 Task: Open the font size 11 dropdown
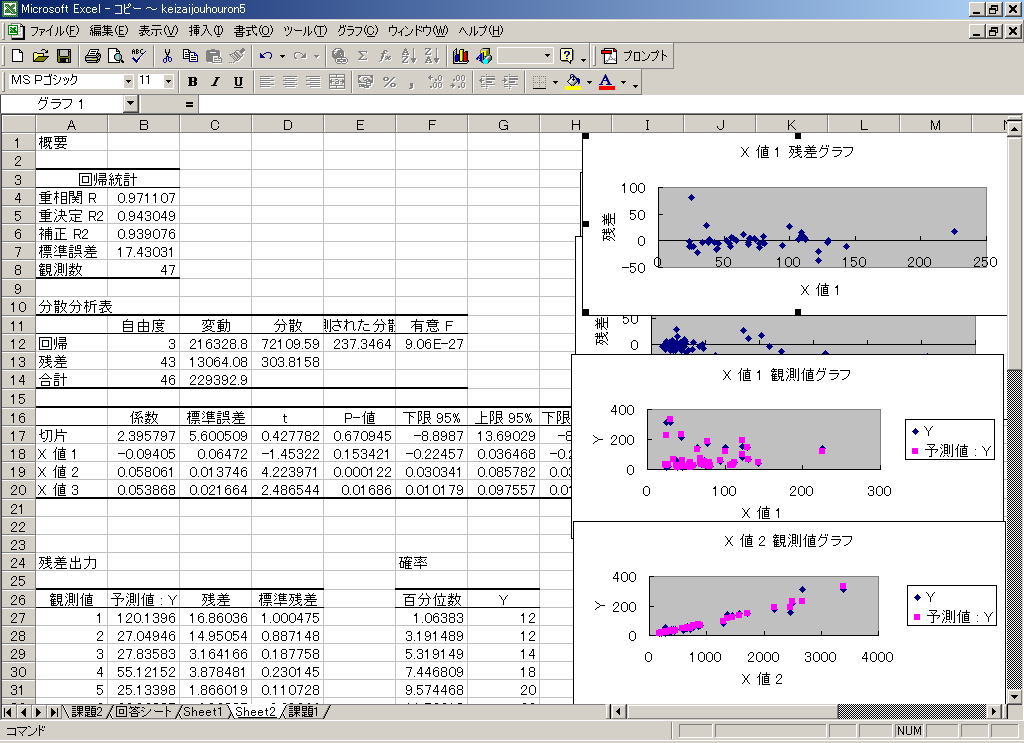coord(168,82)
